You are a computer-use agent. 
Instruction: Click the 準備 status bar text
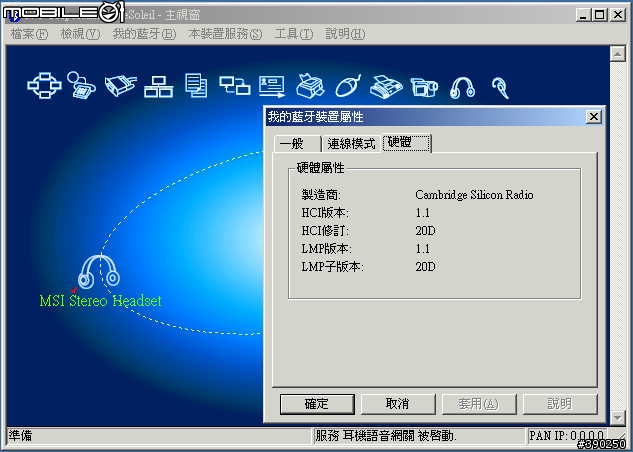point(20,436)
